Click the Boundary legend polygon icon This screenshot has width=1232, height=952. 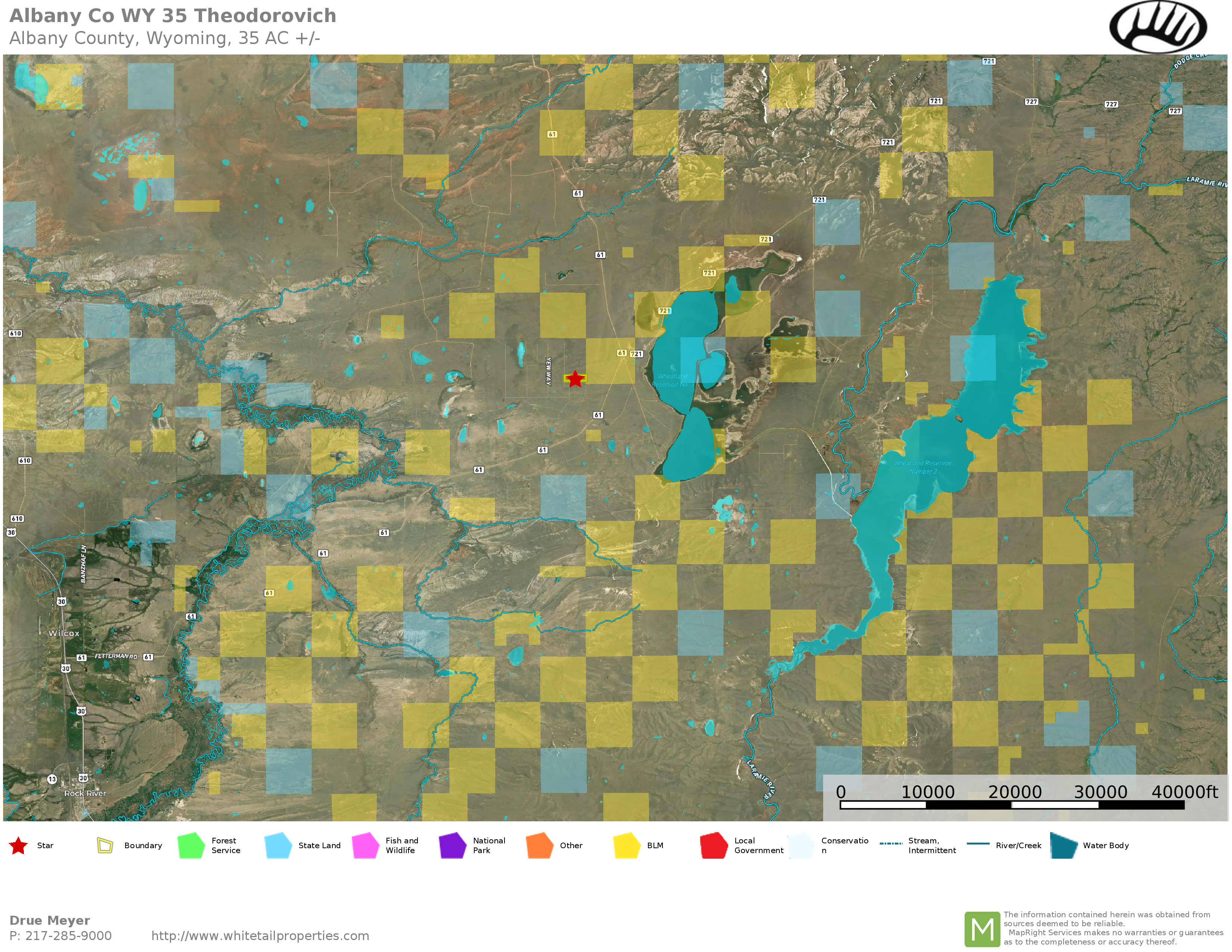(x=105, y=845)
